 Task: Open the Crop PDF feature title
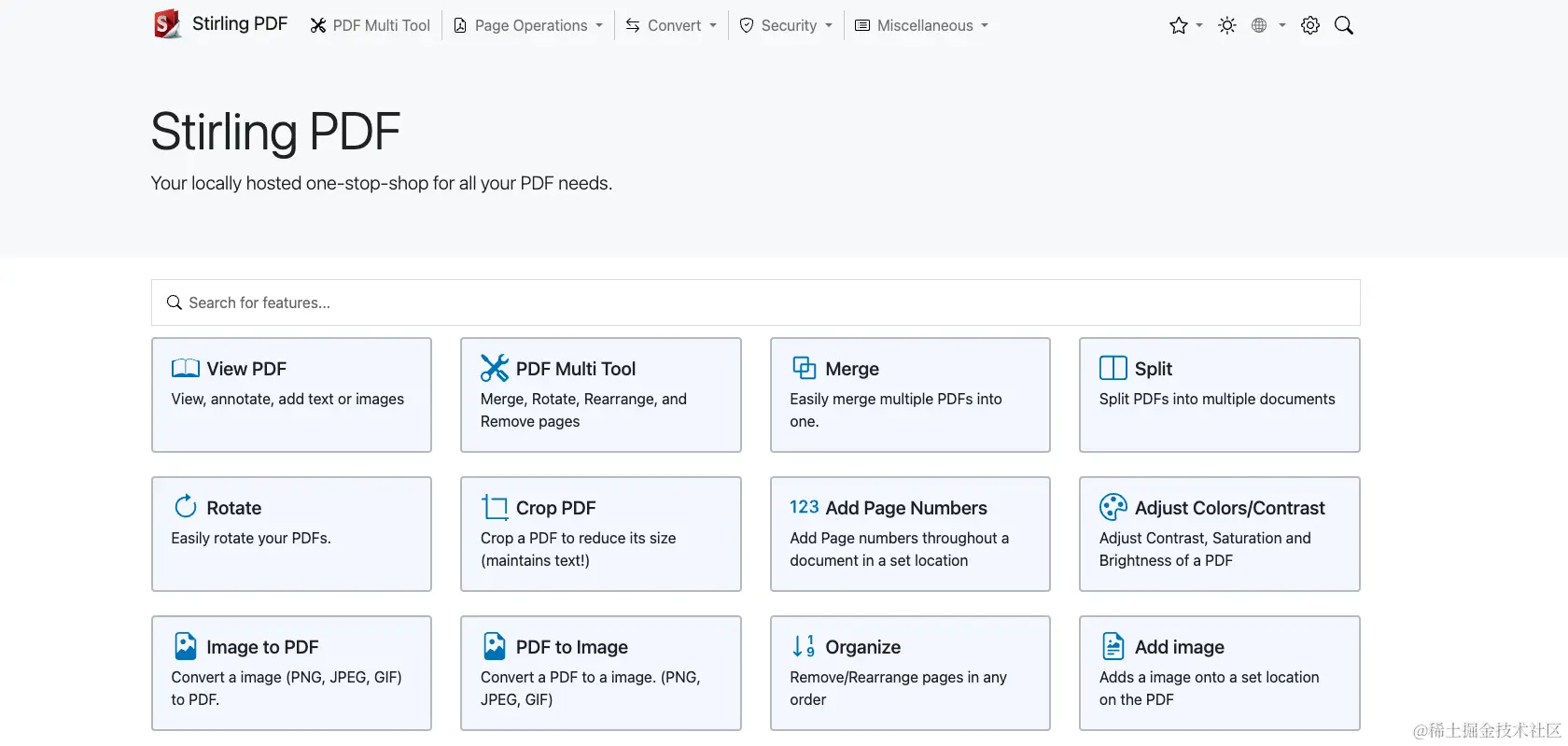click(556, 508)
